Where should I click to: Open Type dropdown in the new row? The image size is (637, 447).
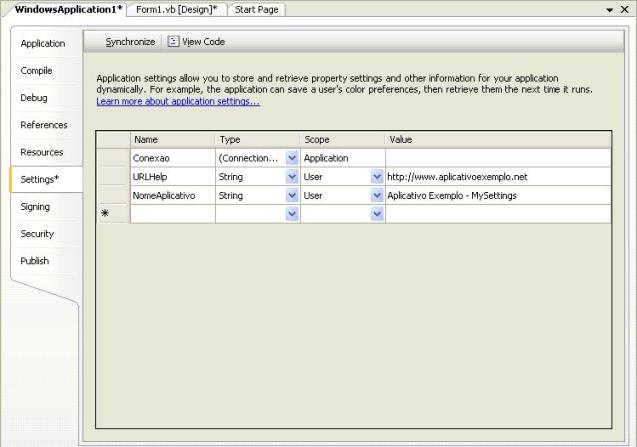[292, 214]
